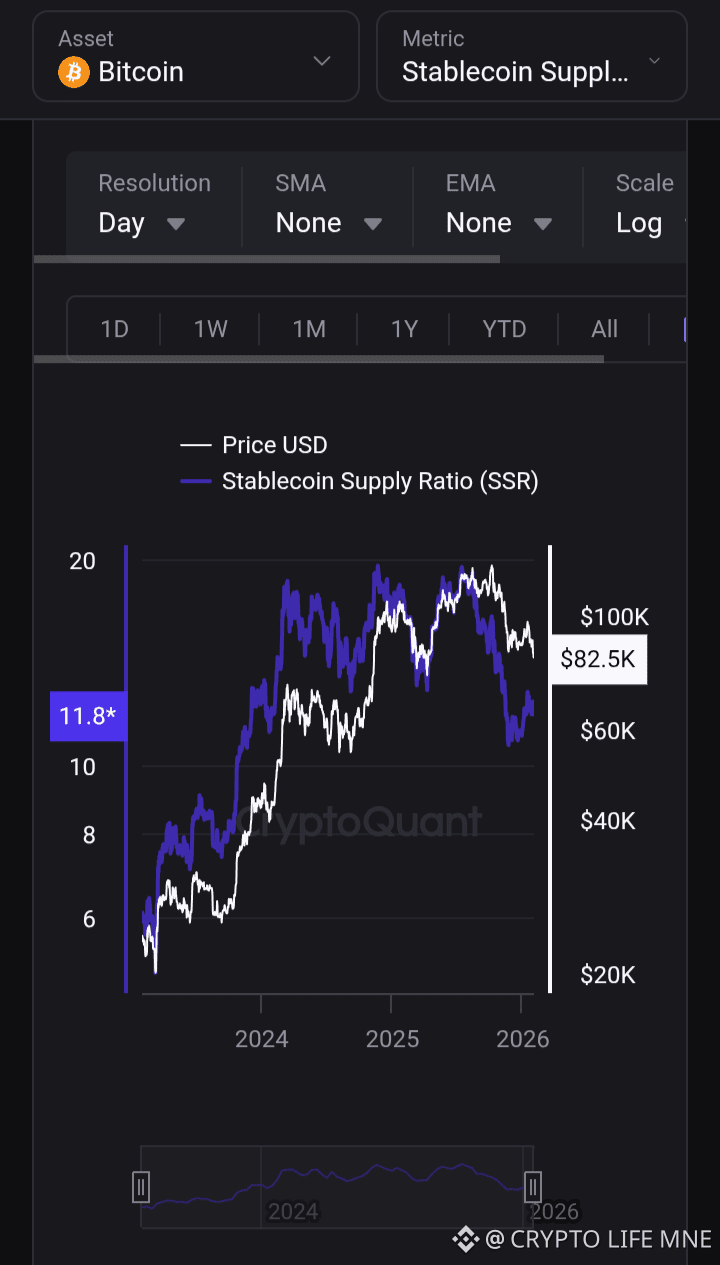This screenshot has height=1265, width=720.
Task: Toggle the Price USD series in legend
Action: pyautogui.click(x=274, y=445)
